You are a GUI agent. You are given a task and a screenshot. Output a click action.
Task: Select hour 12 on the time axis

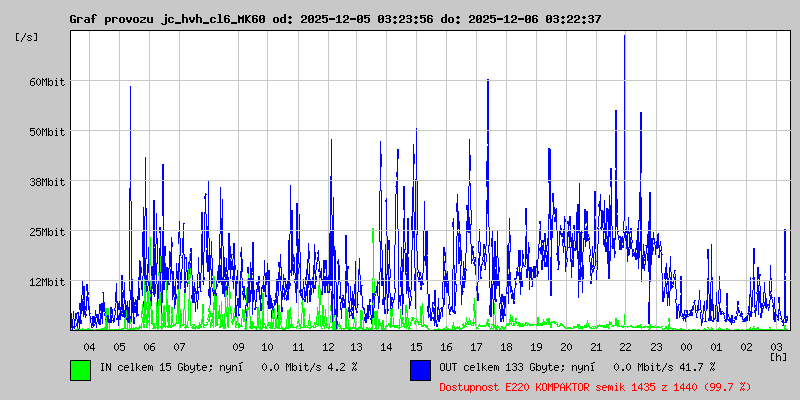328,346
